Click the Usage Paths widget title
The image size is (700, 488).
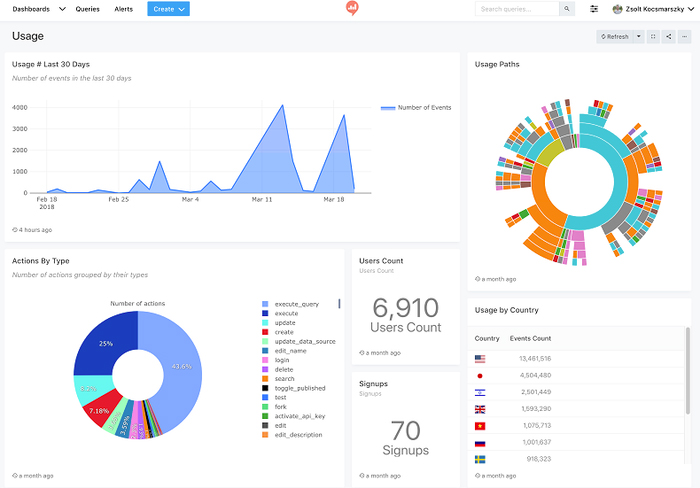tap(497, 64)
